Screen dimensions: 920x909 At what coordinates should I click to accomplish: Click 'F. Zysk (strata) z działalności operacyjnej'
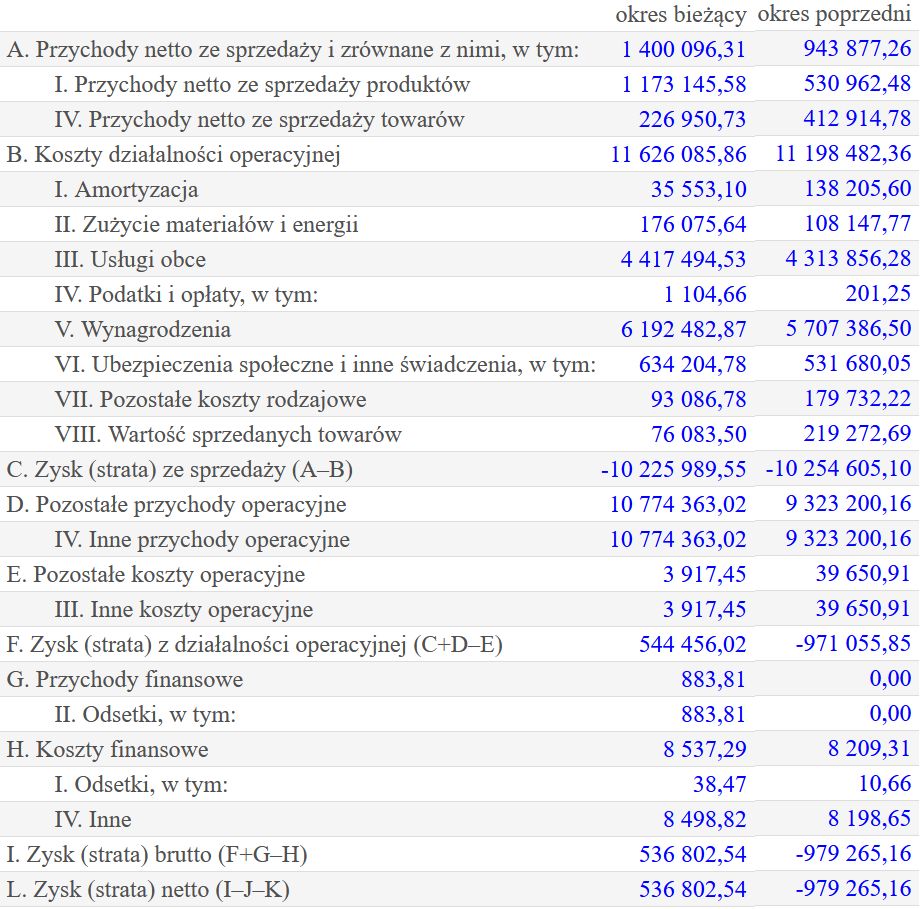[x=255, y=645]
